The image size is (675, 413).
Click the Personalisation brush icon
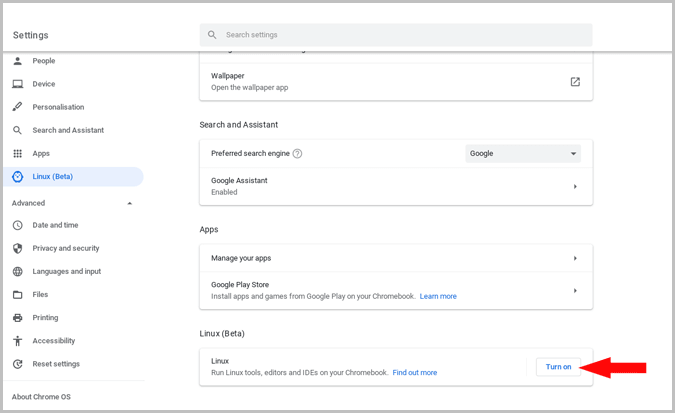coord(17,107)
